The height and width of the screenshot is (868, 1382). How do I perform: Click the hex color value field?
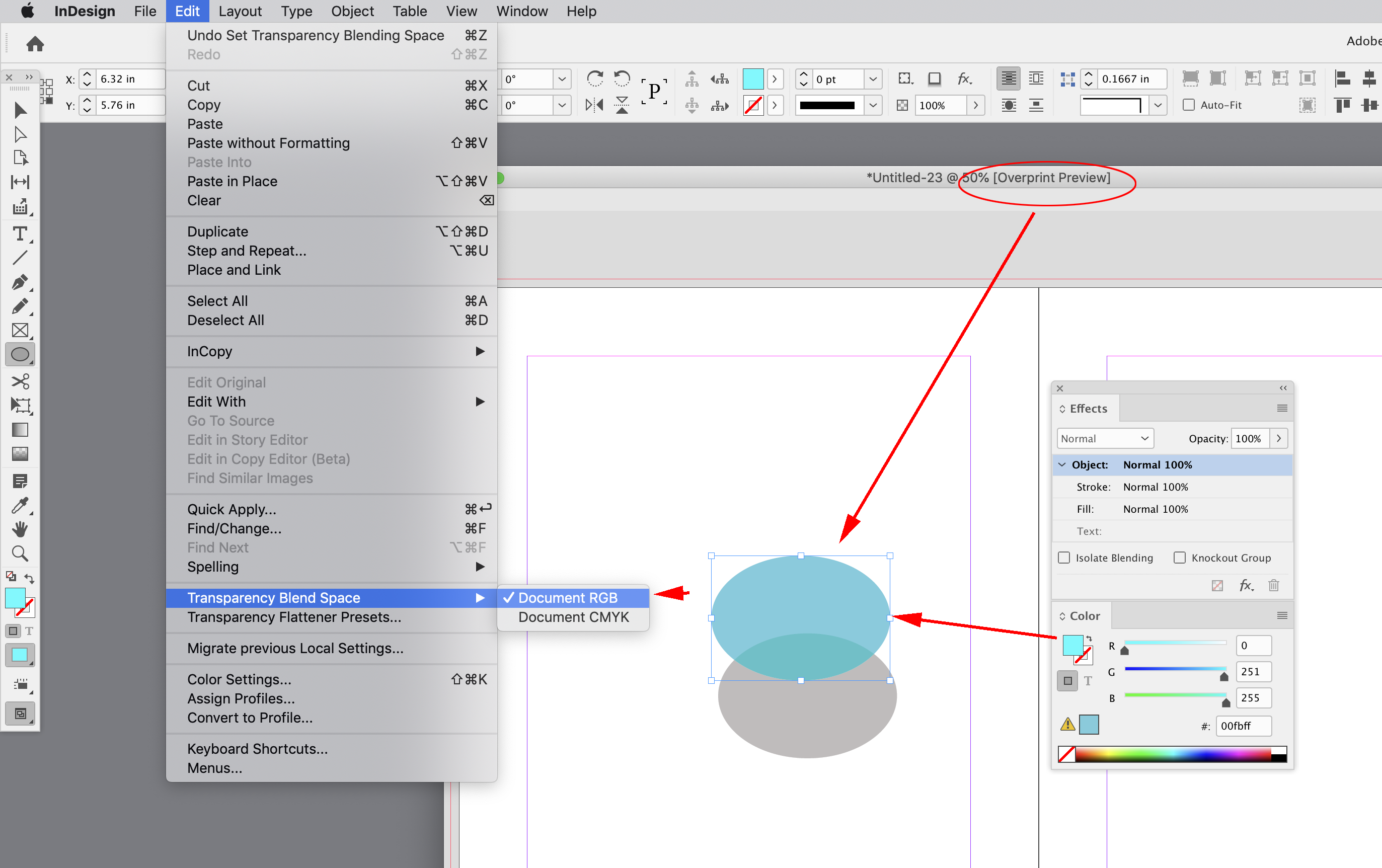[1243, 726]
